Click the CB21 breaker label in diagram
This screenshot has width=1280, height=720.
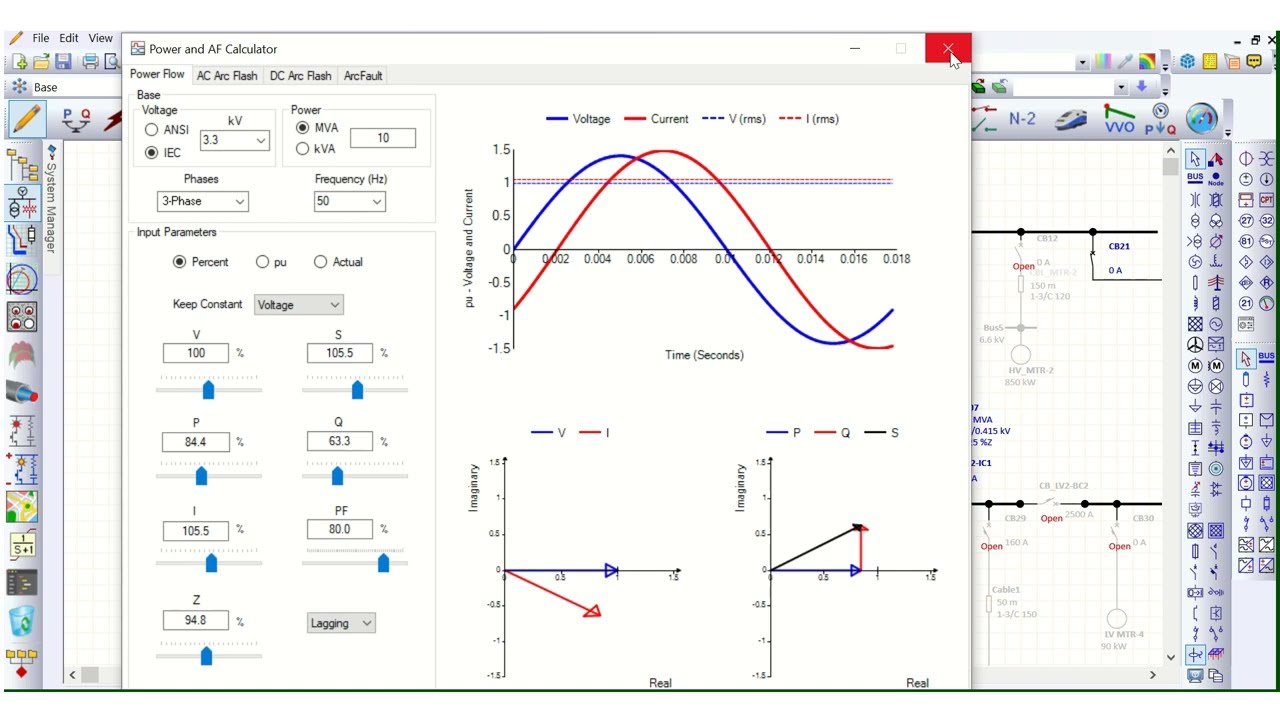(1119, 246)
